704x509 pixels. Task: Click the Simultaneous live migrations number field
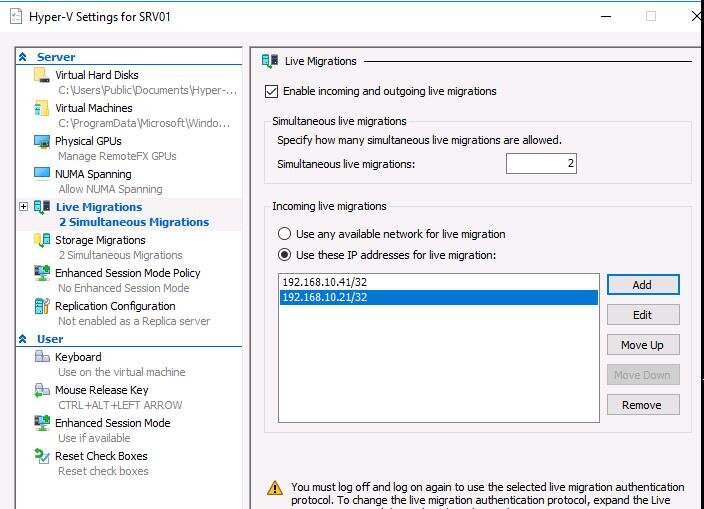pyautogui.click(x=541, y=164)
